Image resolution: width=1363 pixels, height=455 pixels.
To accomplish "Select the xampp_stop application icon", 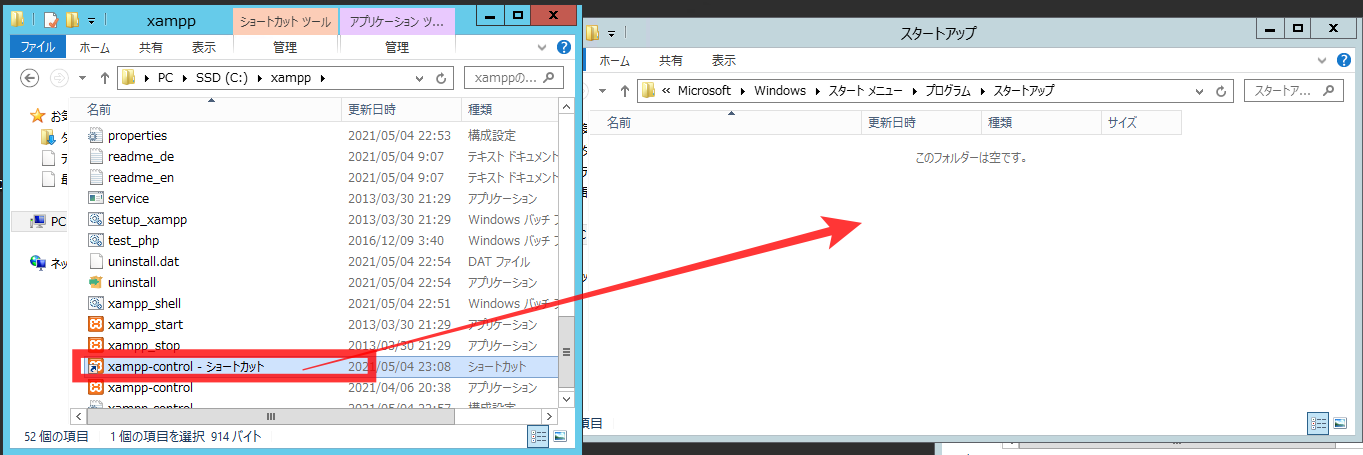I will click(96, 345).
